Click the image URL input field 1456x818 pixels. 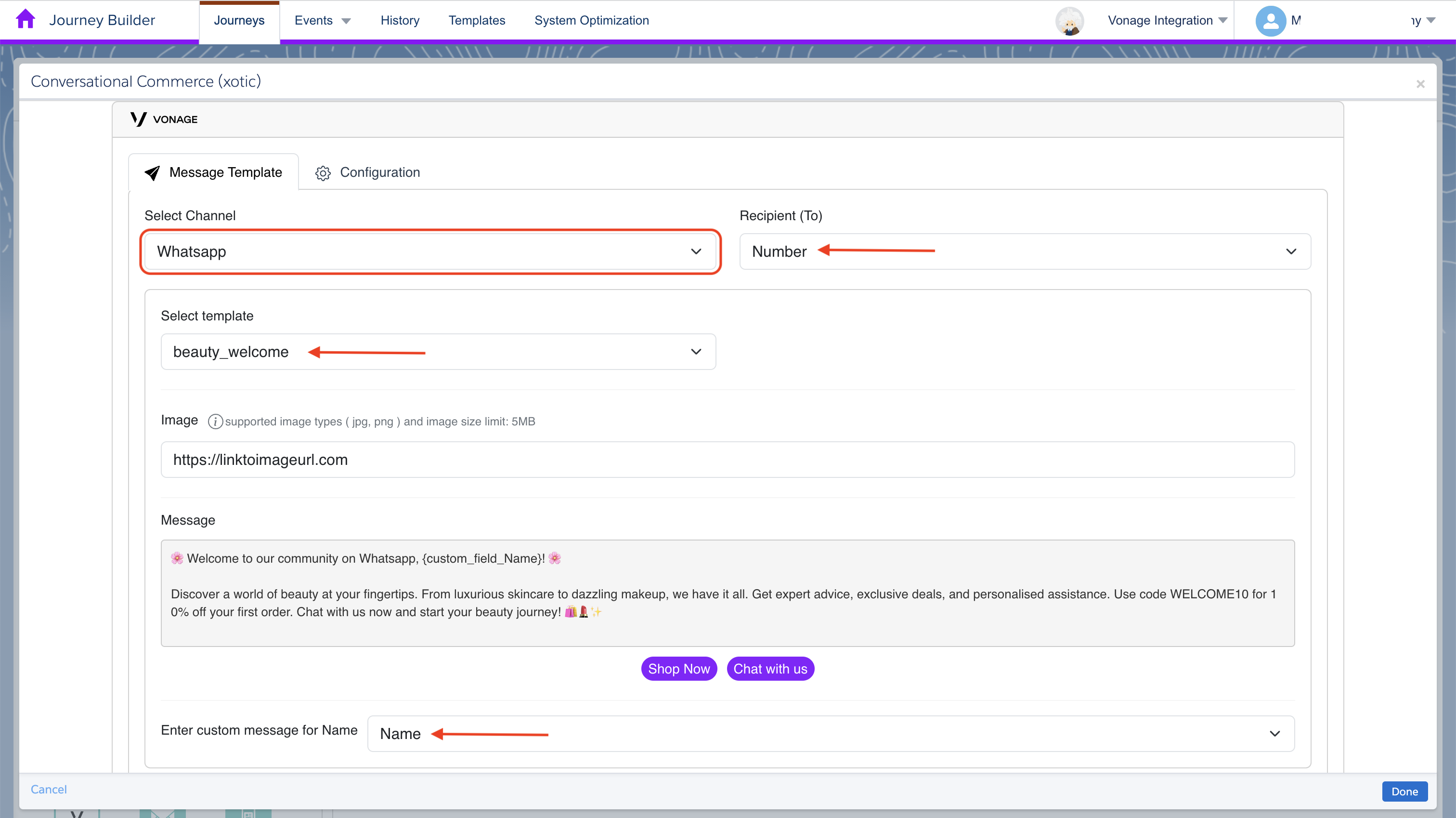[x=728, y=460]
